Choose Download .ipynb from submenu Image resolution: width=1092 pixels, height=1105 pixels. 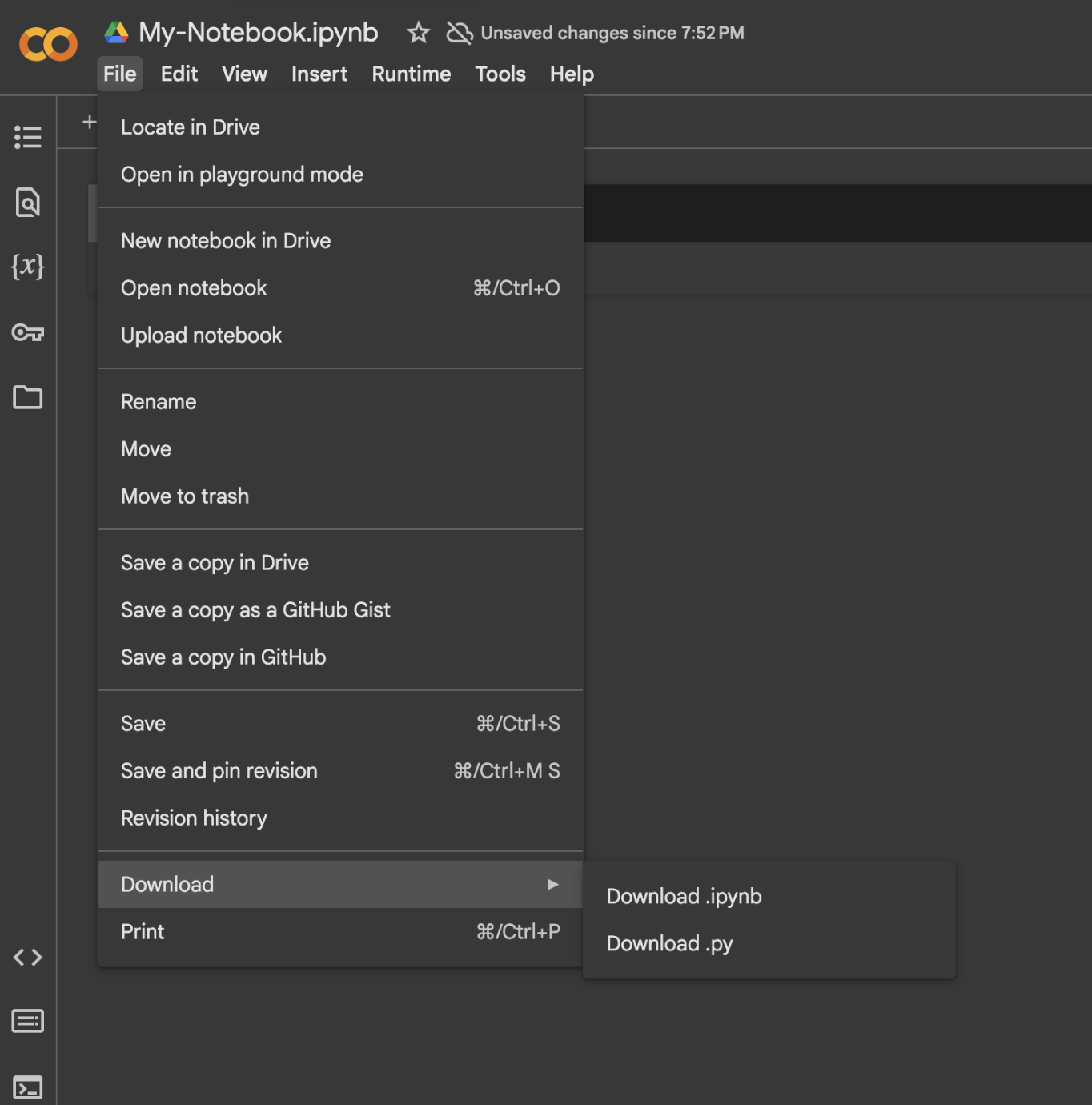(684, 896)
